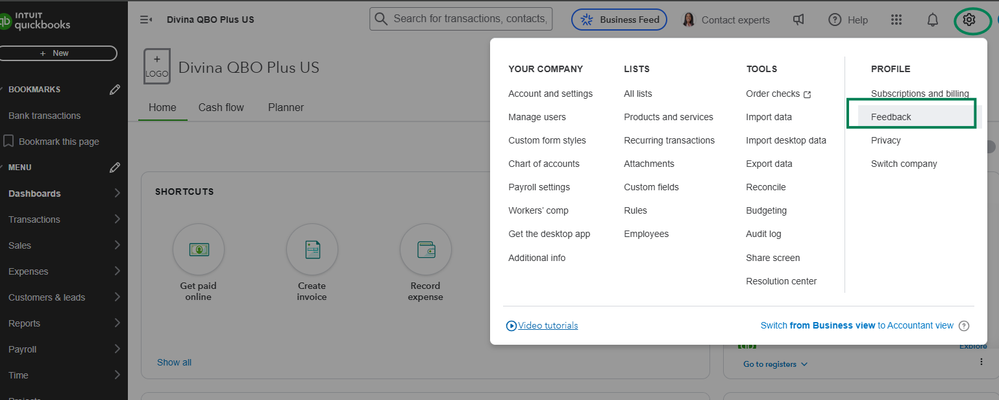Click the Record expense shortcut icon
Viewport: 999px width, 400px height.
point(425,249)
